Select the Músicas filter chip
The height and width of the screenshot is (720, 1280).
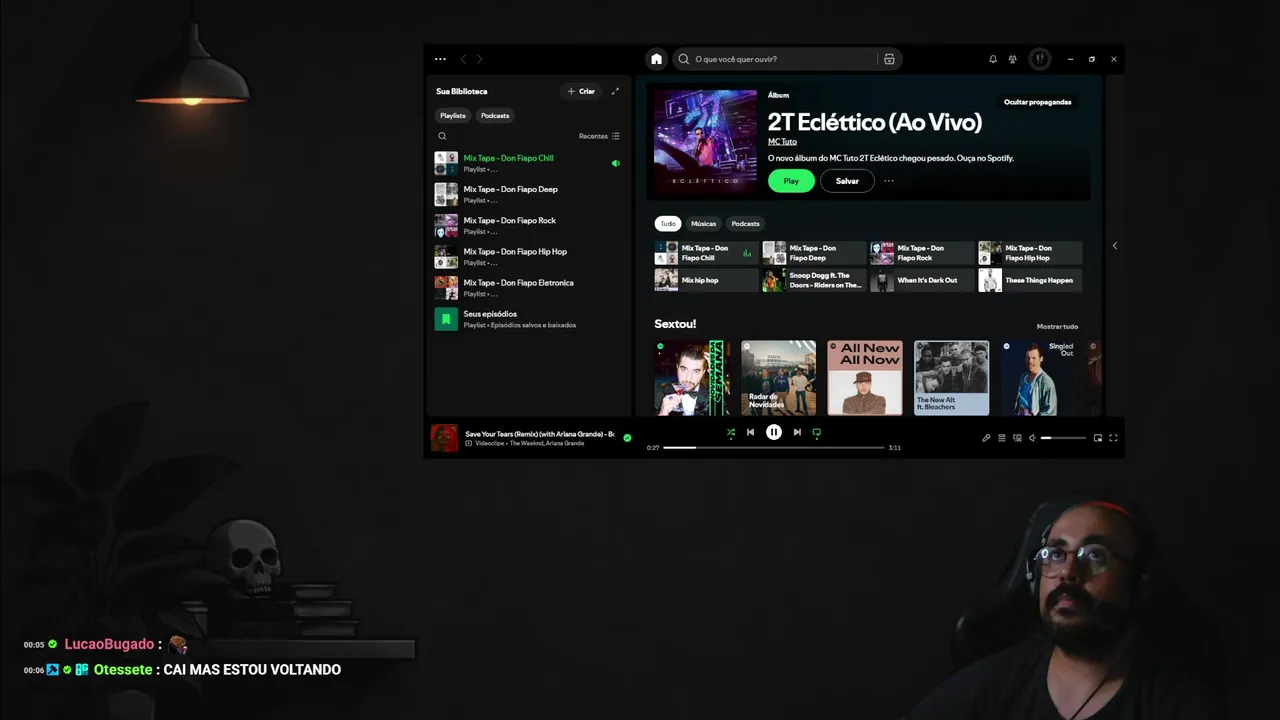(x=704, y=224)
